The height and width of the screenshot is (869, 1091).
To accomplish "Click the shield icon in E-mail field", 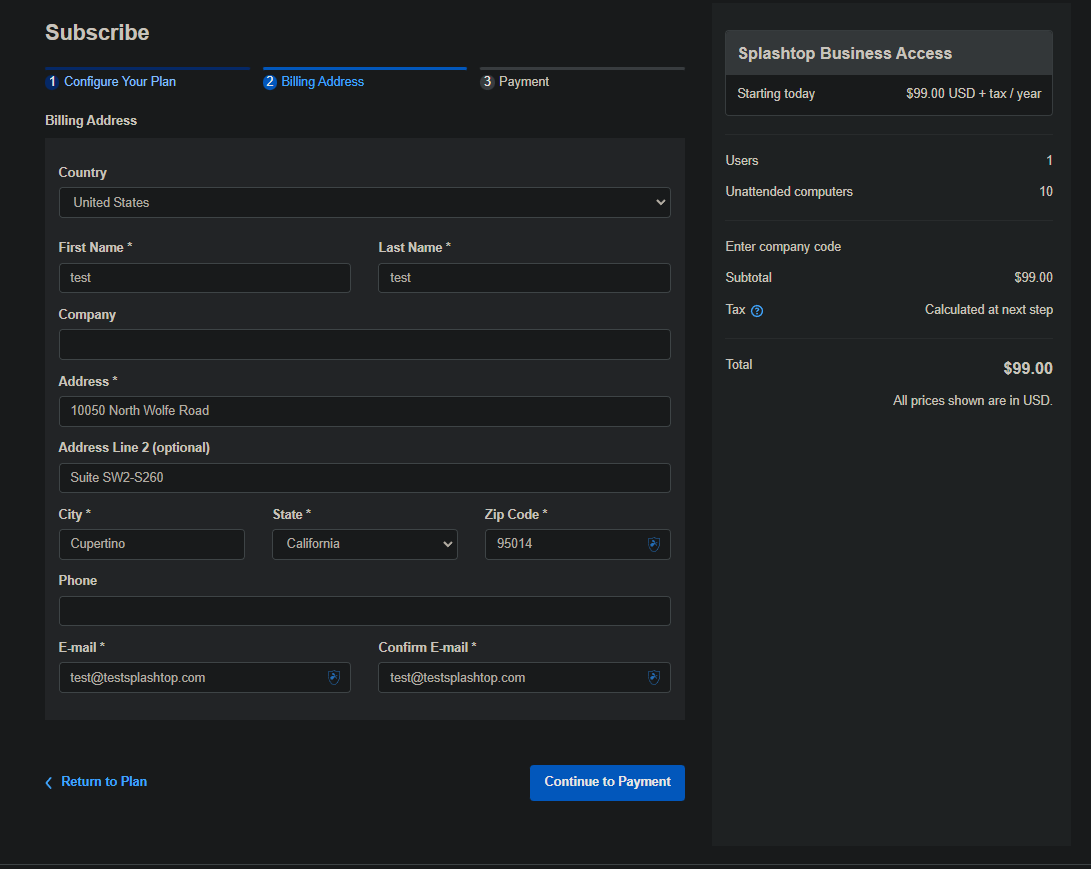I will (x=334, y=678).
